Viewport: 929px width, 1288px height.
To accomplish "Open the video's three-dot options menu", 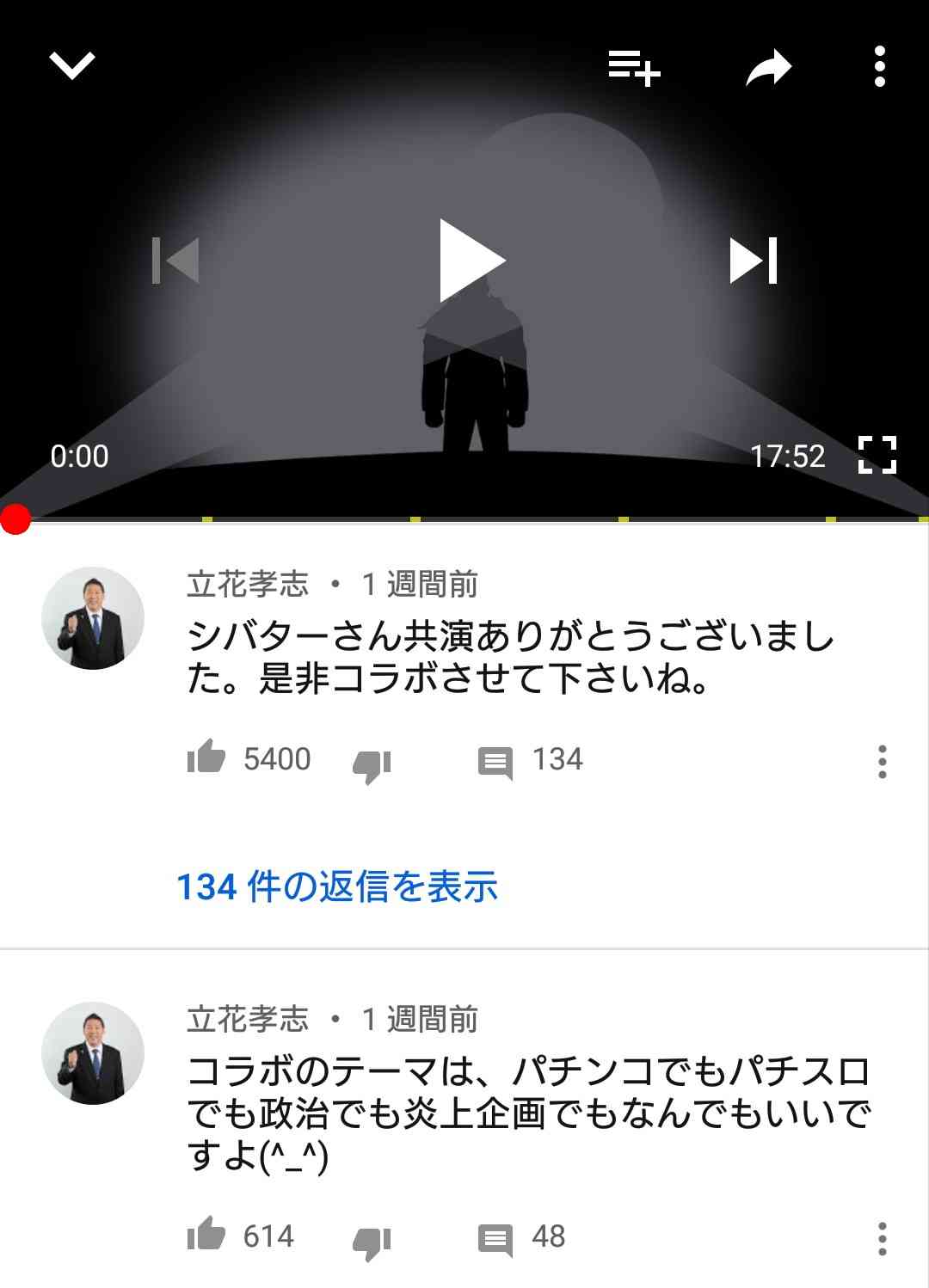I will (x=879, y=67).
